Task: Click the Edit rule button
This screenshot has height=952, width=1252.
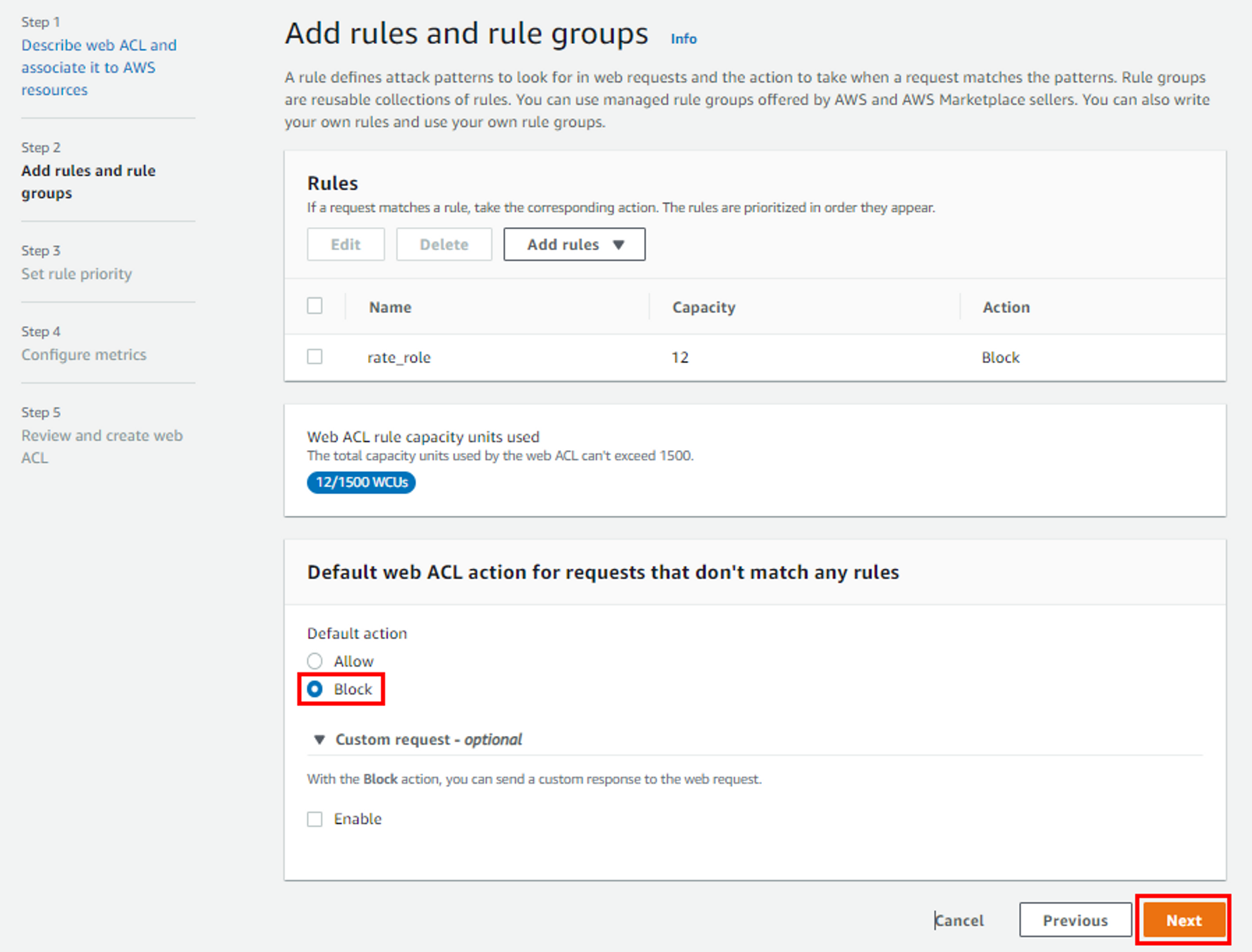Action: coord(346,245)
